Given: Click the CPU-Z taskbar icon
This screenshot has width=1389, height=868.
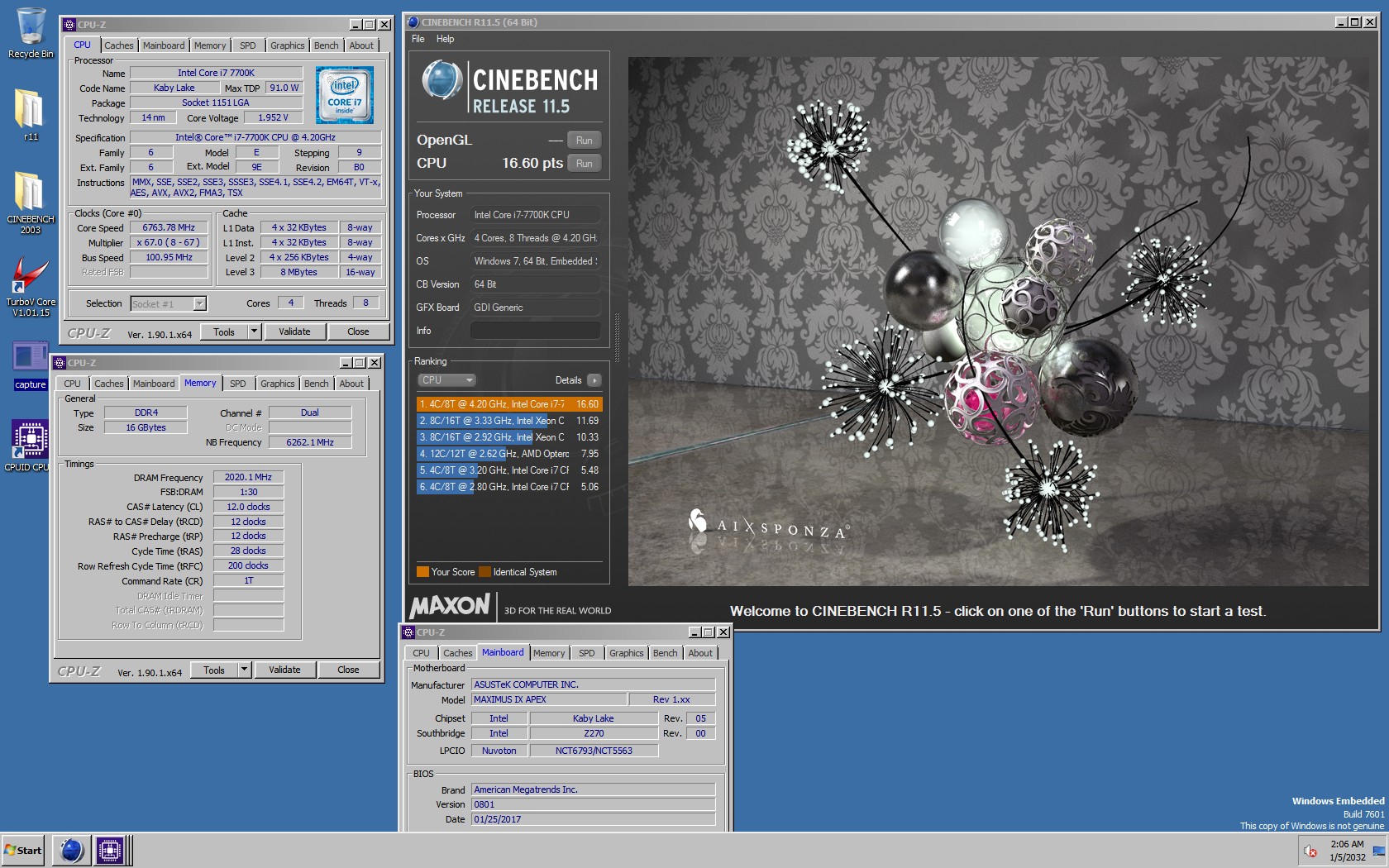Looking at the screenshot, I should point(109,850).
